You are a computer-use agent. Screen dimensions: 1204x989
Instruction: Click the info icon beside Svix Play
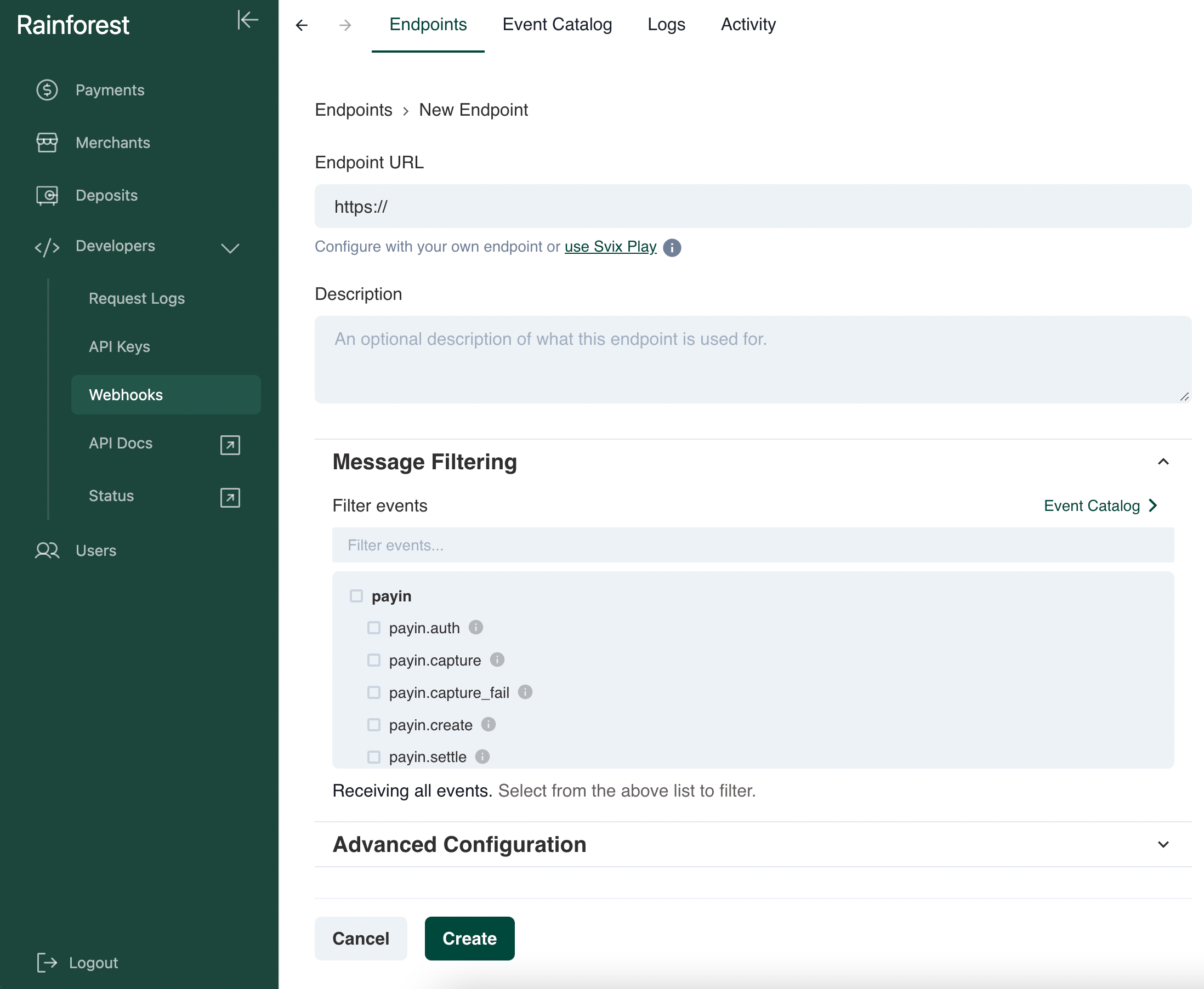(x=672, y=248)
